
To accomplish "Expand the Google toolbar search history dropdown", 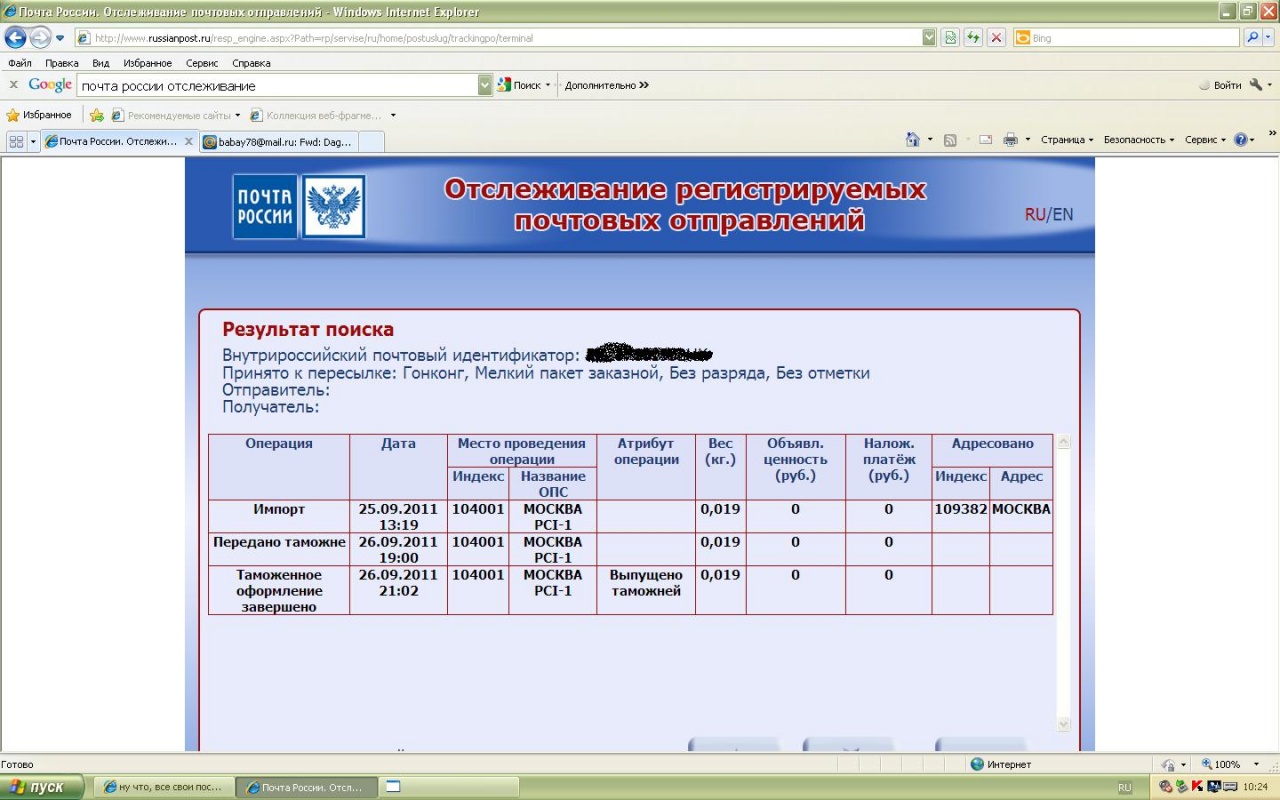I will click(x=485, y=86).
